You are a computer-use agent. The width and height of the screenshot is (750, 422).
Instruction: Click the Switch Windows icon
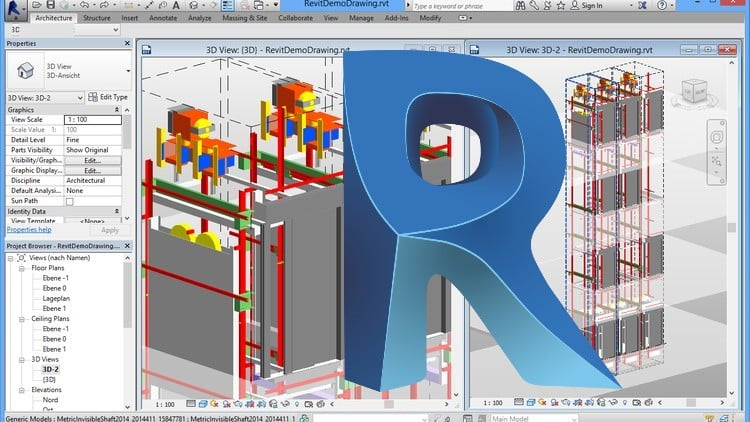(259, 5)
